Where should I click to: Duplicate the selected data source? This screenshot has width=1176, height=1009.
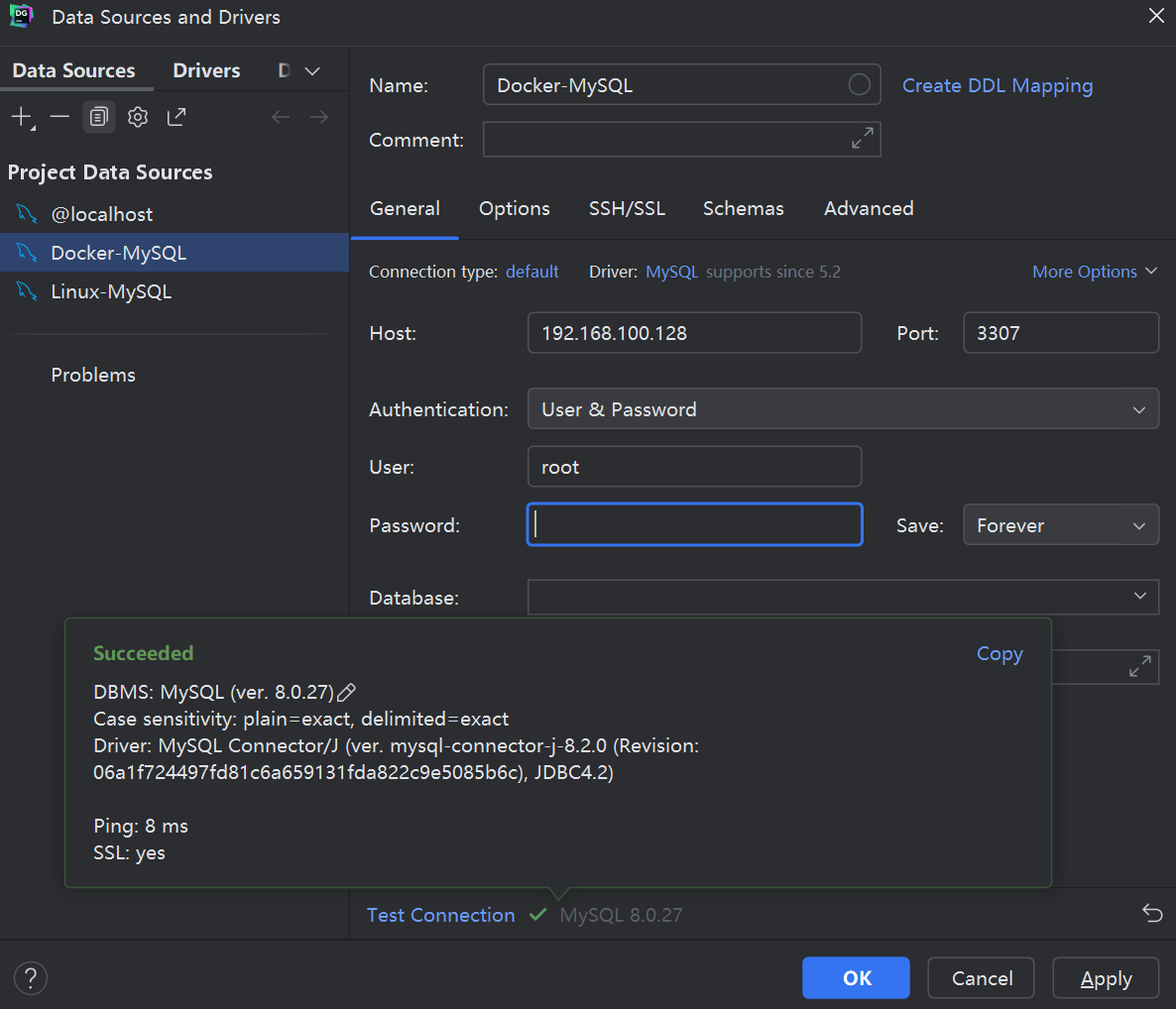[x=99, y=117]
